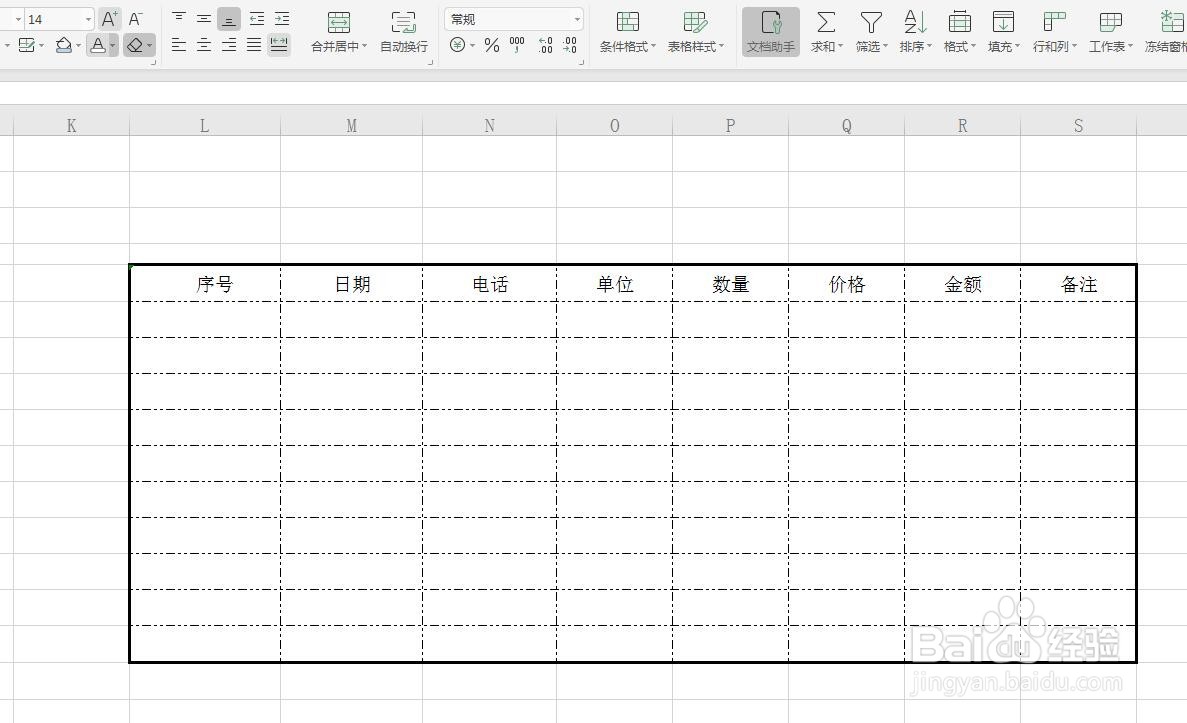The width and height of the screenshot is (1187, 723).
Task: Toggle bottom vertical alignment
Action: tap(228, 17)
